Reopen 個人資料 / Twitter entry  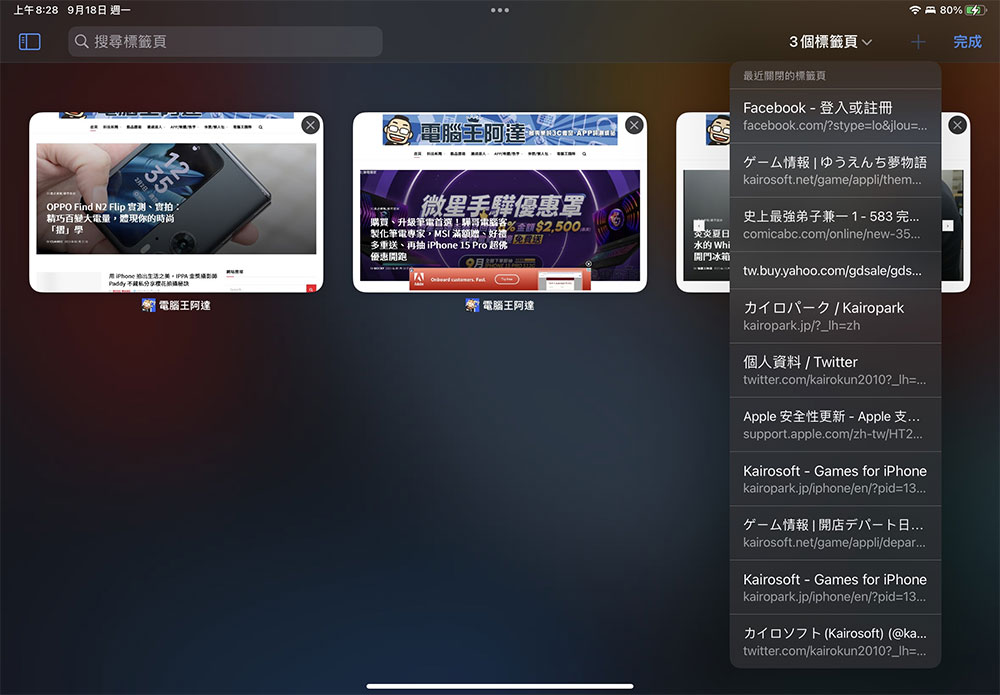coord(835,370)
